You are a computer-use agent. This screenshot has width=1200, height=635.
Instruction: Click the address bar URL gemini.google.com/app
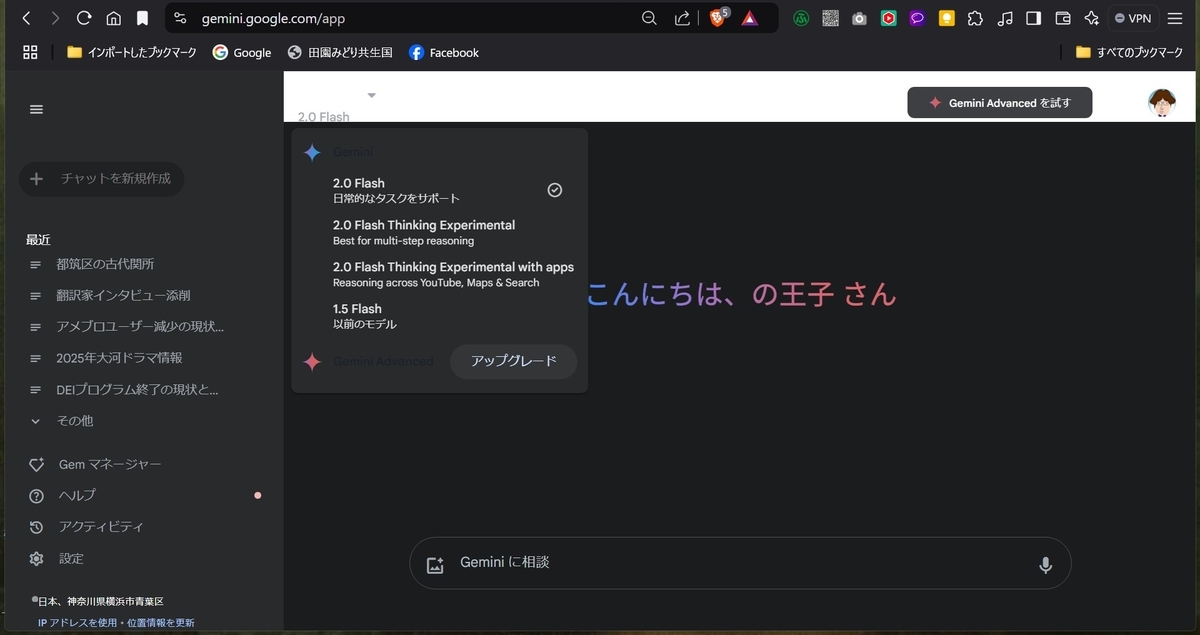(273, 18)
